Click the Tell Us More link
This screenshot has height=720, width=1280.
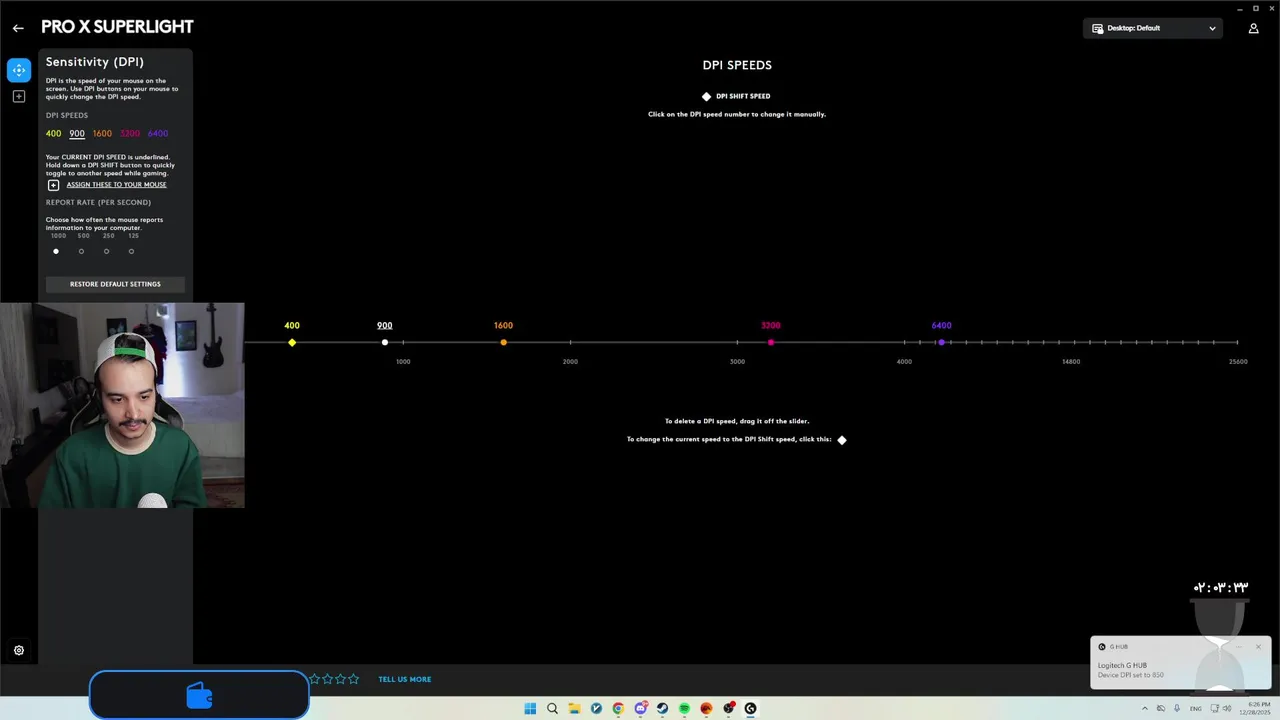(405, 680)
